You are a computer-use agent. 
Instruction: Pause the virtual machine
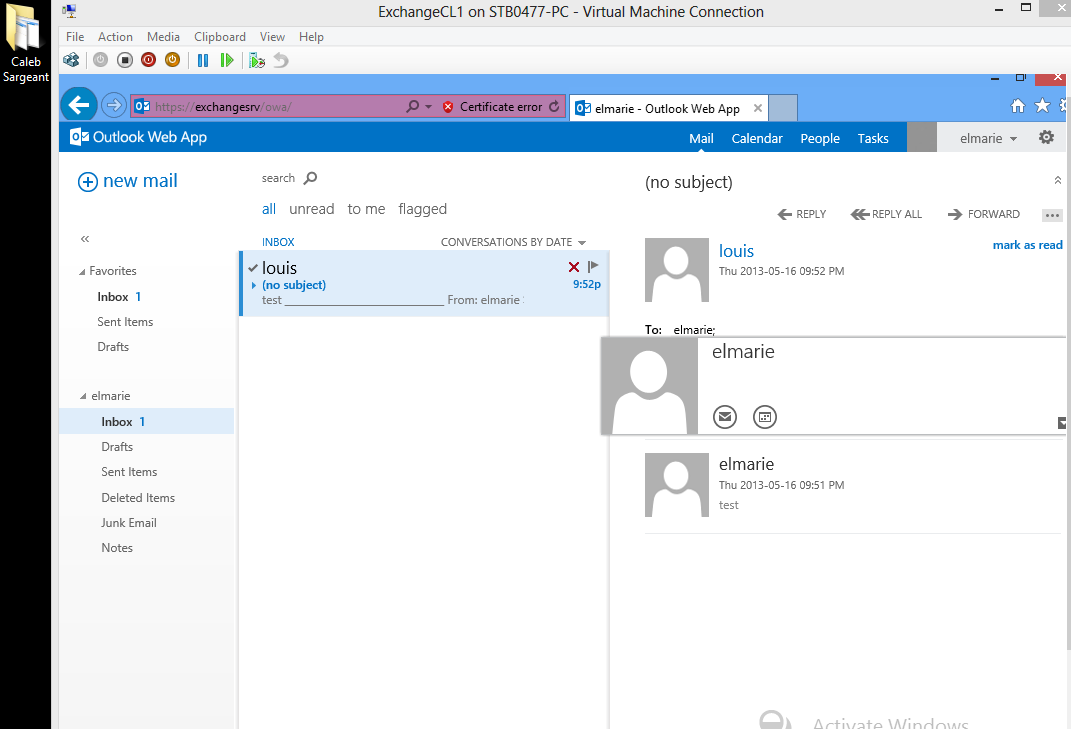[x=203, y=60]
